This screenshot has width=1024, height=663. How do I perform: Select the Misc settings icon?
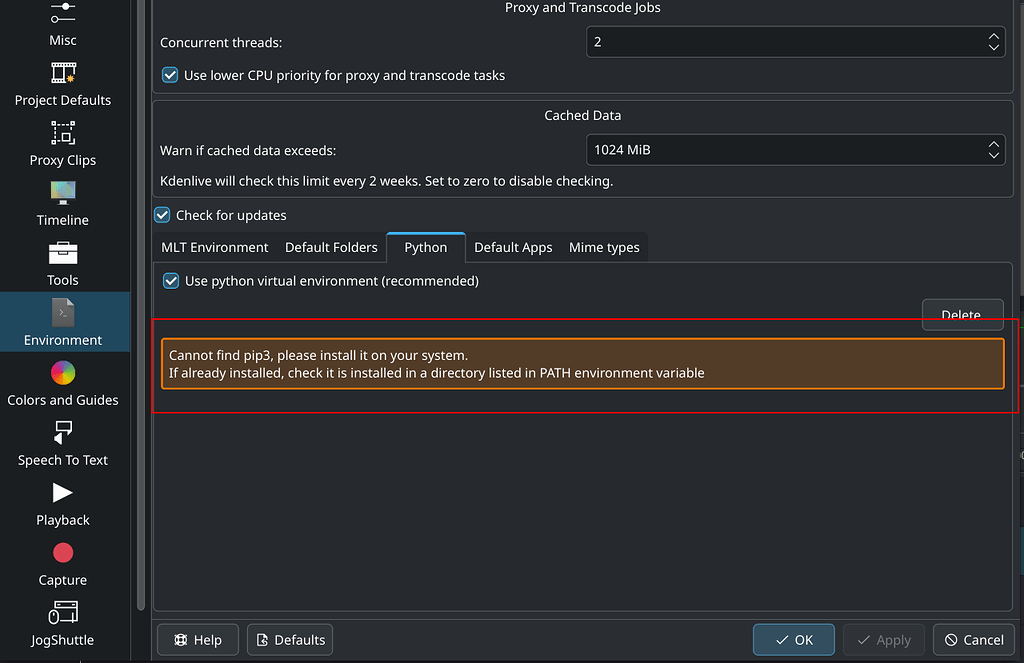click(x=62, y=12)
